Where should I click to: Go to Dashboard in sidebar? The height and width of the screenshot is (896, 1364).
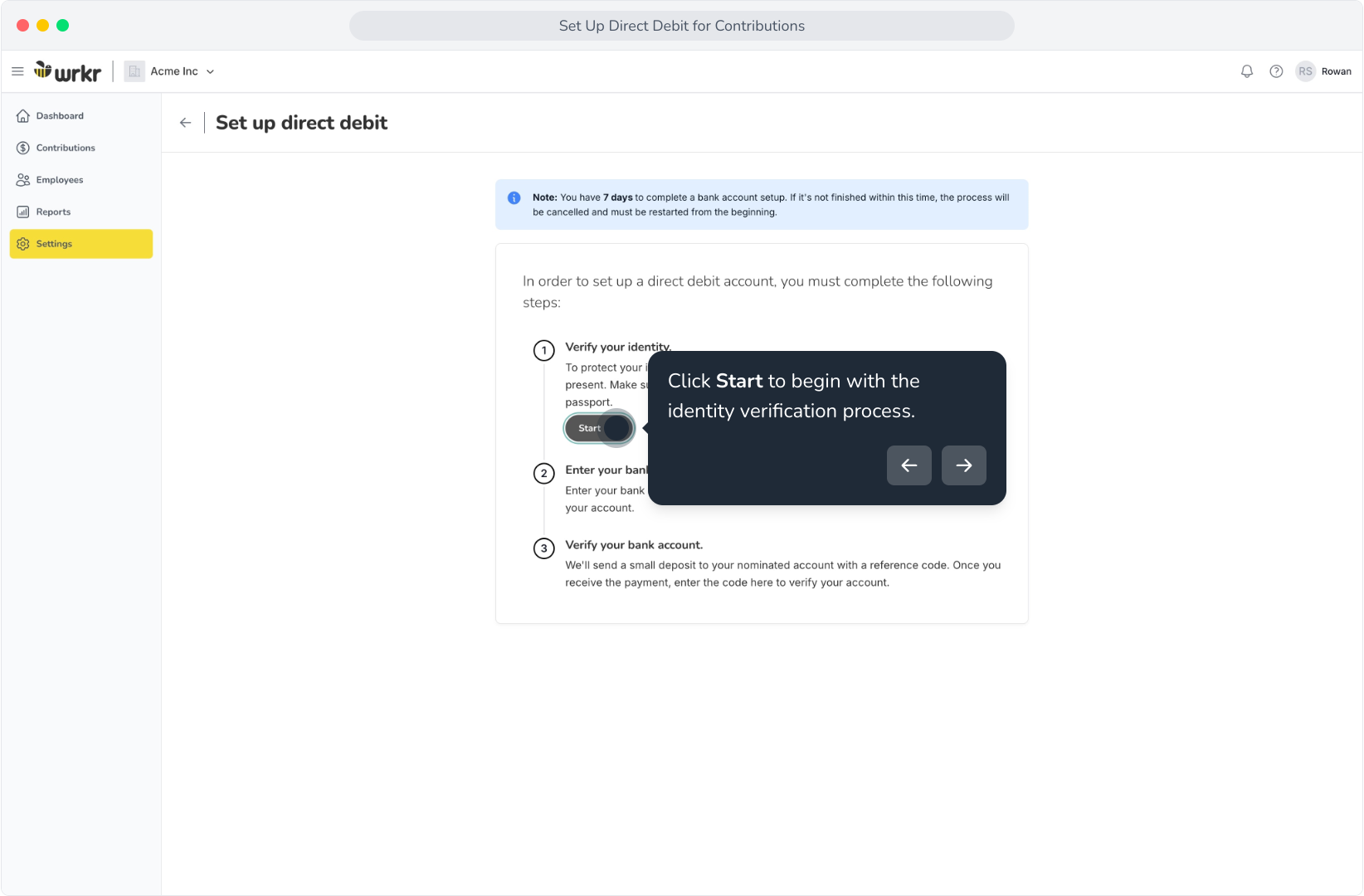tap(81, 116)
